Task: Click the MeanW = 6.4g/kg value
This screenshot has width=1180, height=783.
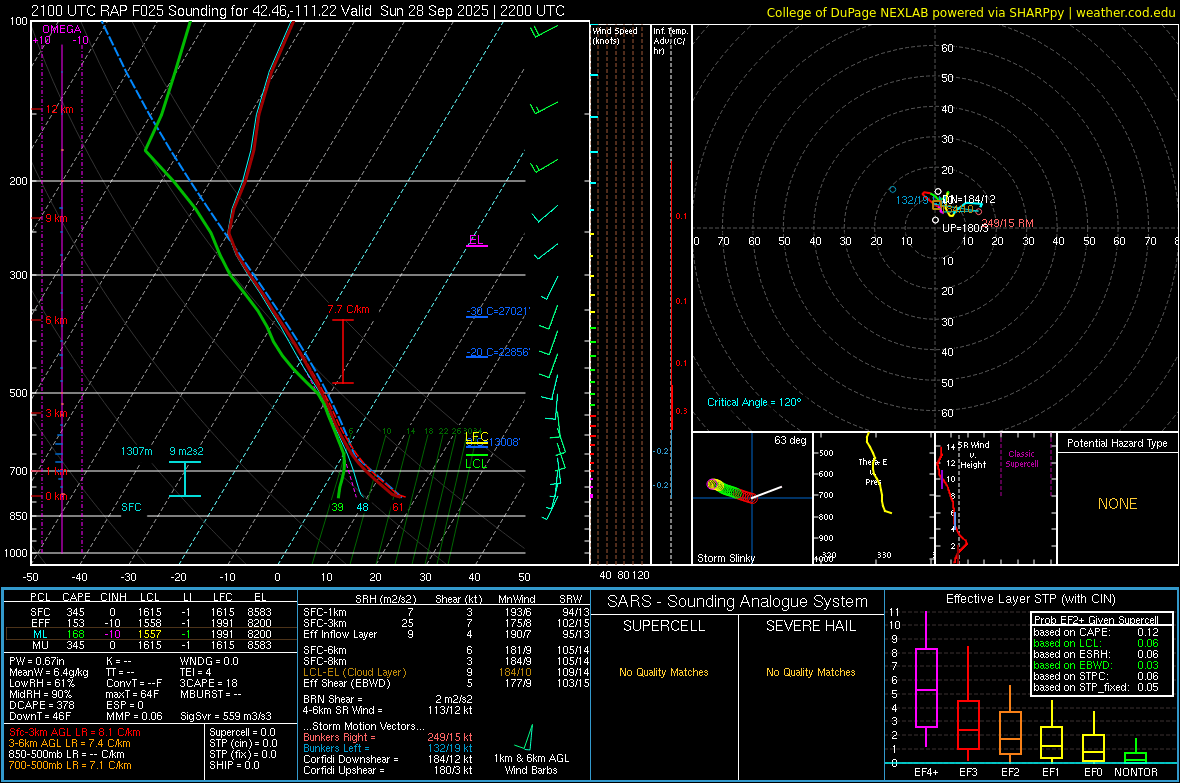Action: click(48, 672)
